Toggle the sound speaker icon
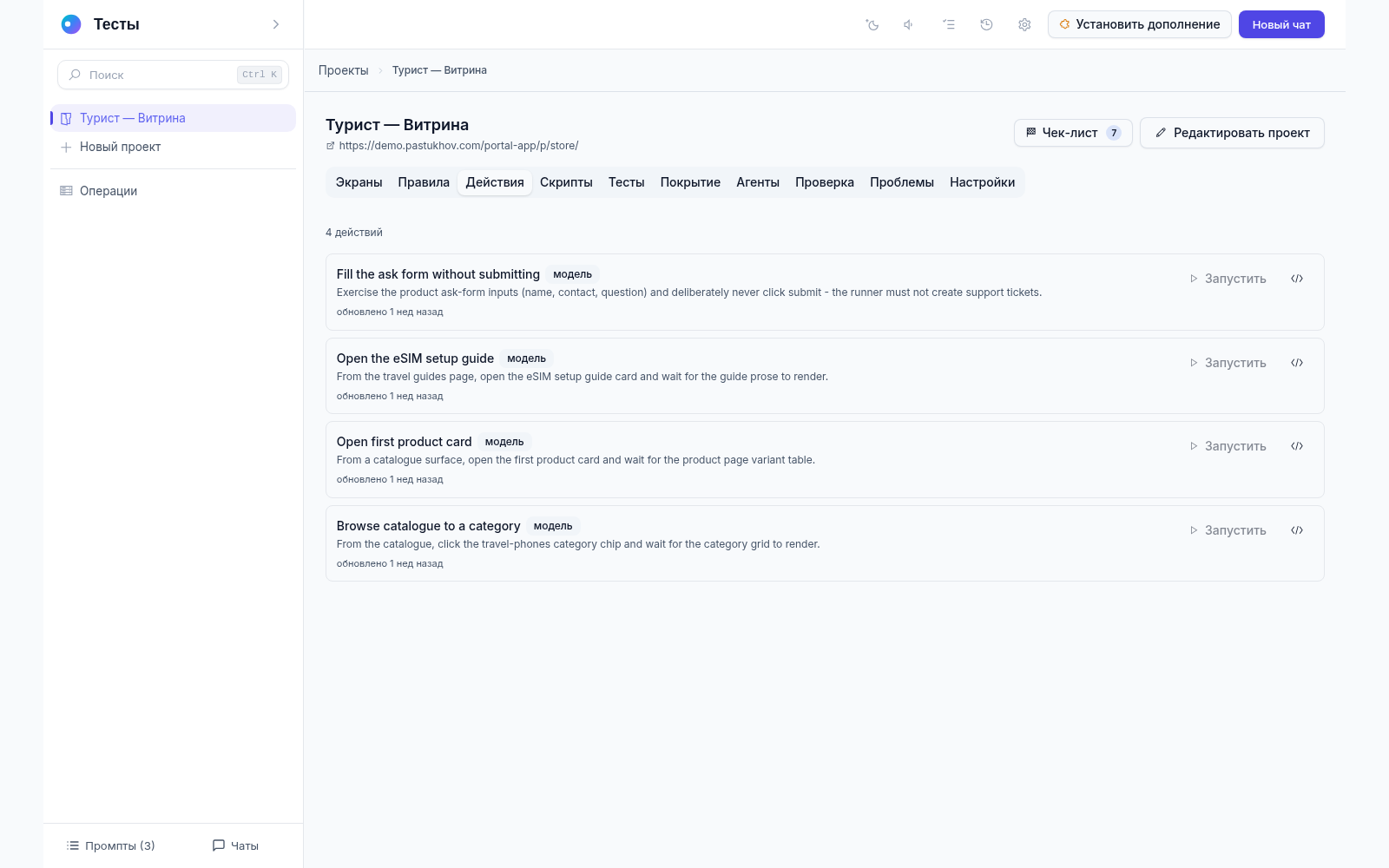 pyautogui.click(x=909, y=24)
